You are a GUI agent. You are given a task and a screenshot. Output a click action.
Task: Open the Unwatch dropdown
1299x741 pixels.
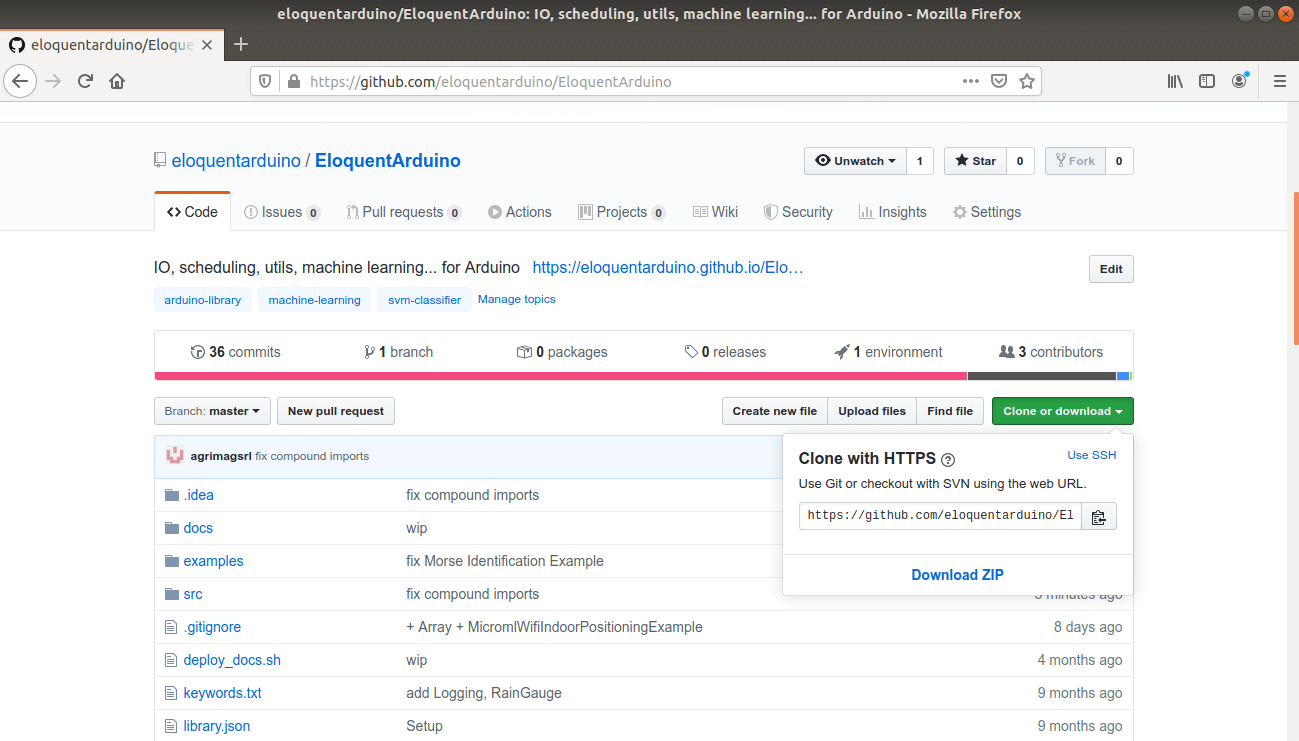click(x=855, y=161)
